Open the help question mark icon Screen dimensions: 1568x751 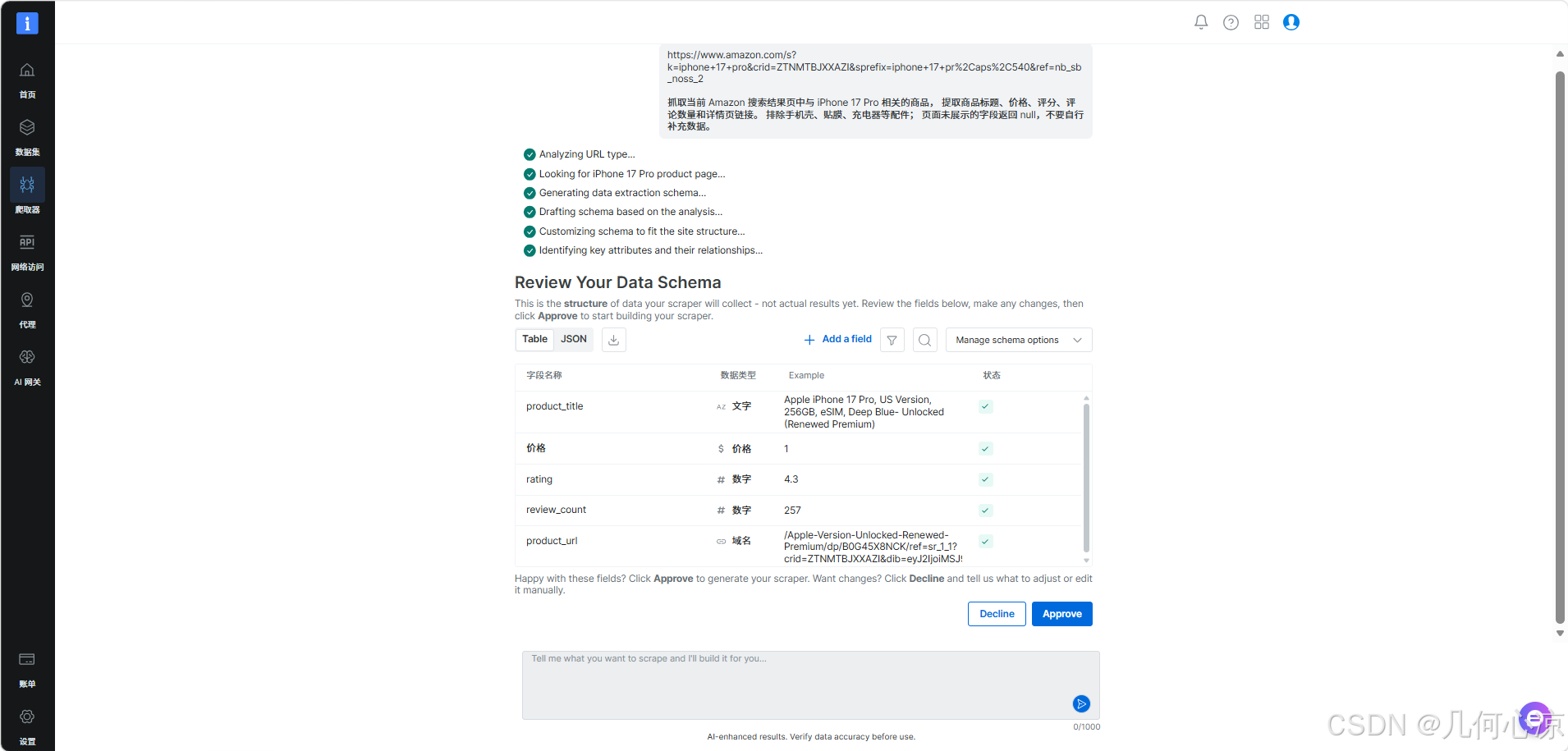click(1231, 22)
